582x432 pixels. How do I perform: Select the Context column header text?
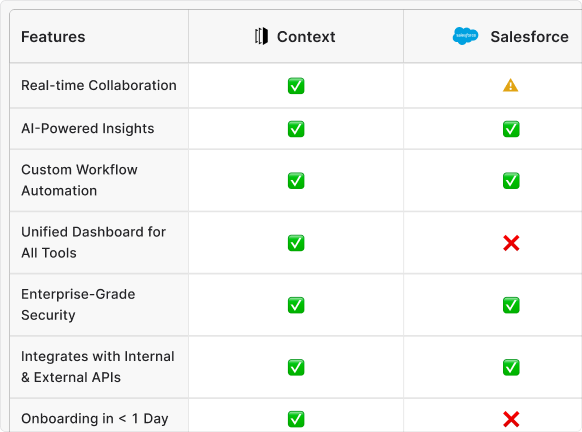tap(306, 37)
